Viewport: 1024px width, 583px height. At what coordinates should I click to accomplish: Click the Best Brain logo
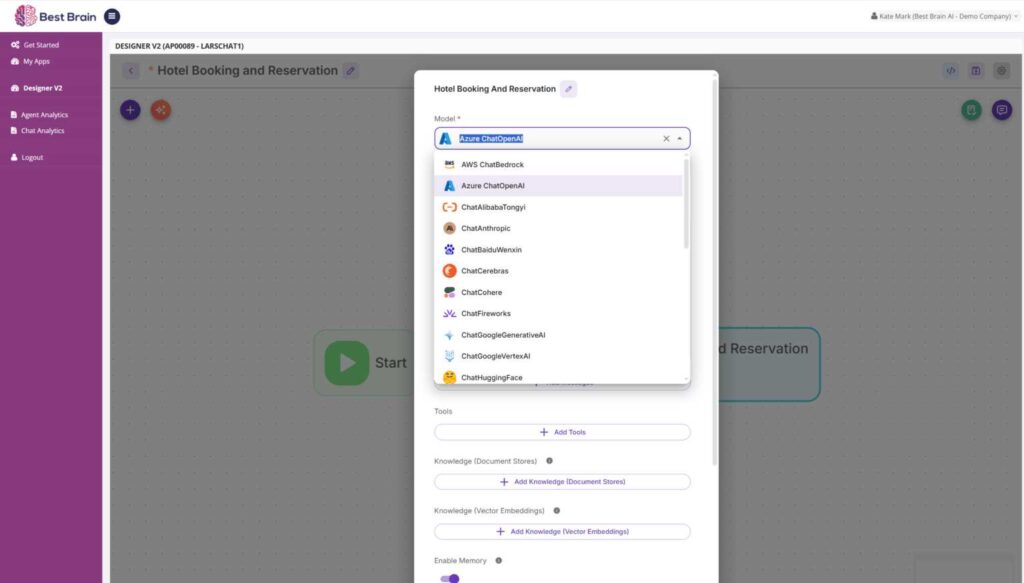pyautogui.click(x=56, y=16)
